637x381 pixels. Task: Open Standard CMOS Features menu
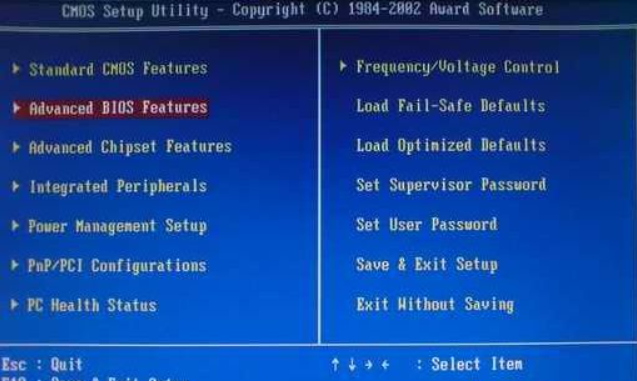[x=118, y=69]
